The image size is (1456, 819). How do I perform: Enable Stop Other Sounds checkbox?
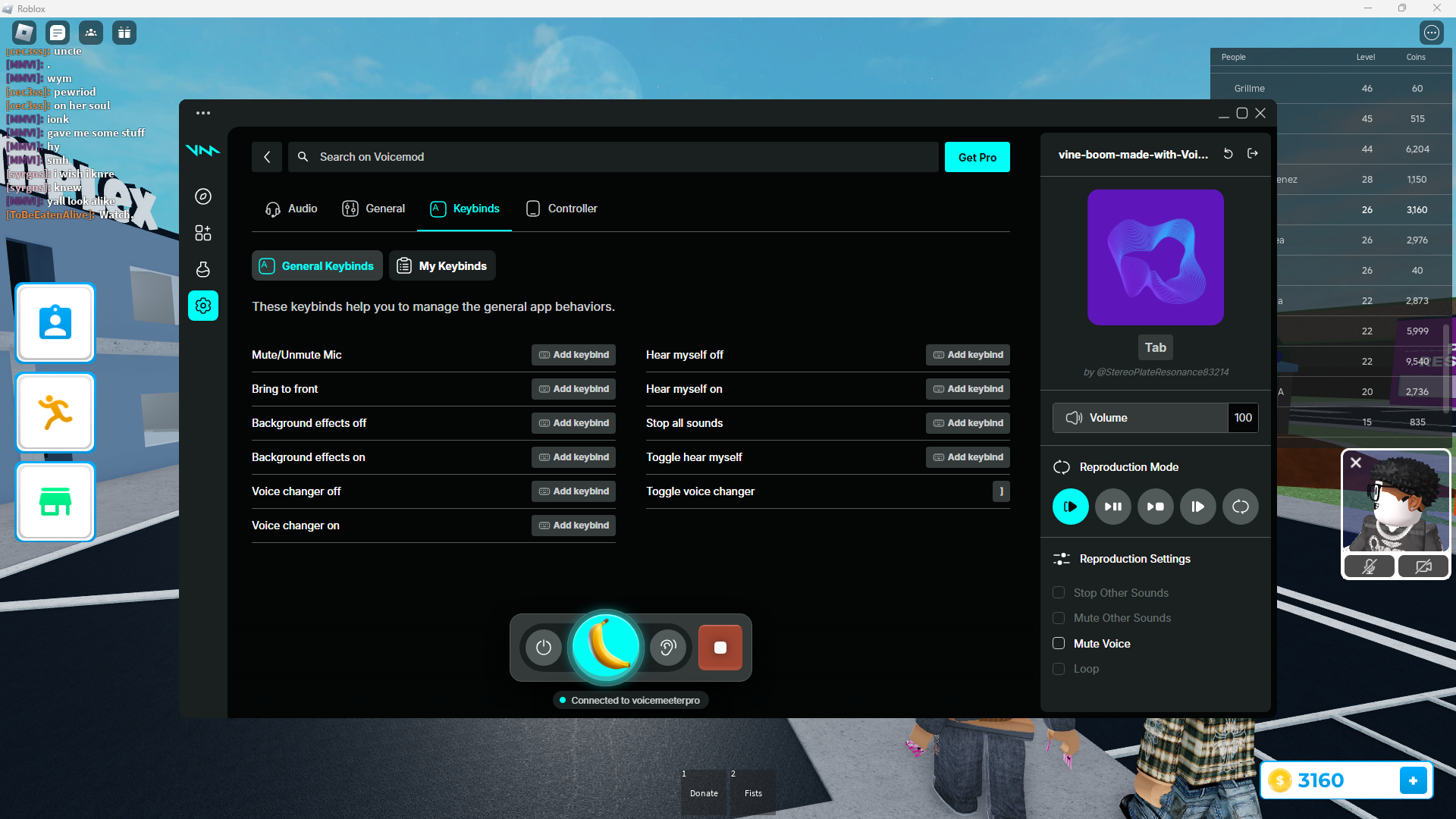(x=1059, y=593)
